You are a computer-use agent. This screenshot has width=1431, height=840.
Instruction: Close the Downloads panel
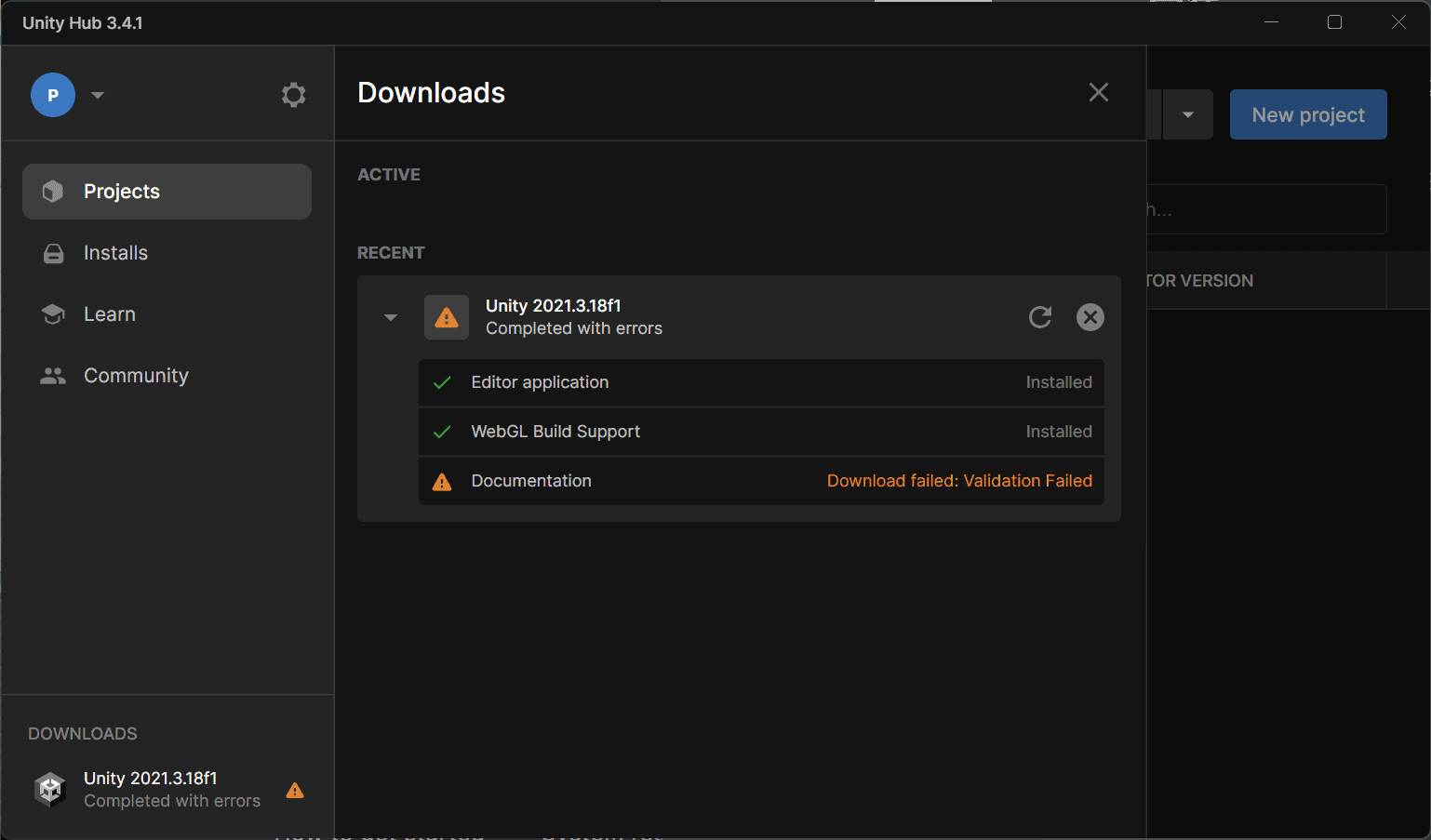[x=1098, y=92]
